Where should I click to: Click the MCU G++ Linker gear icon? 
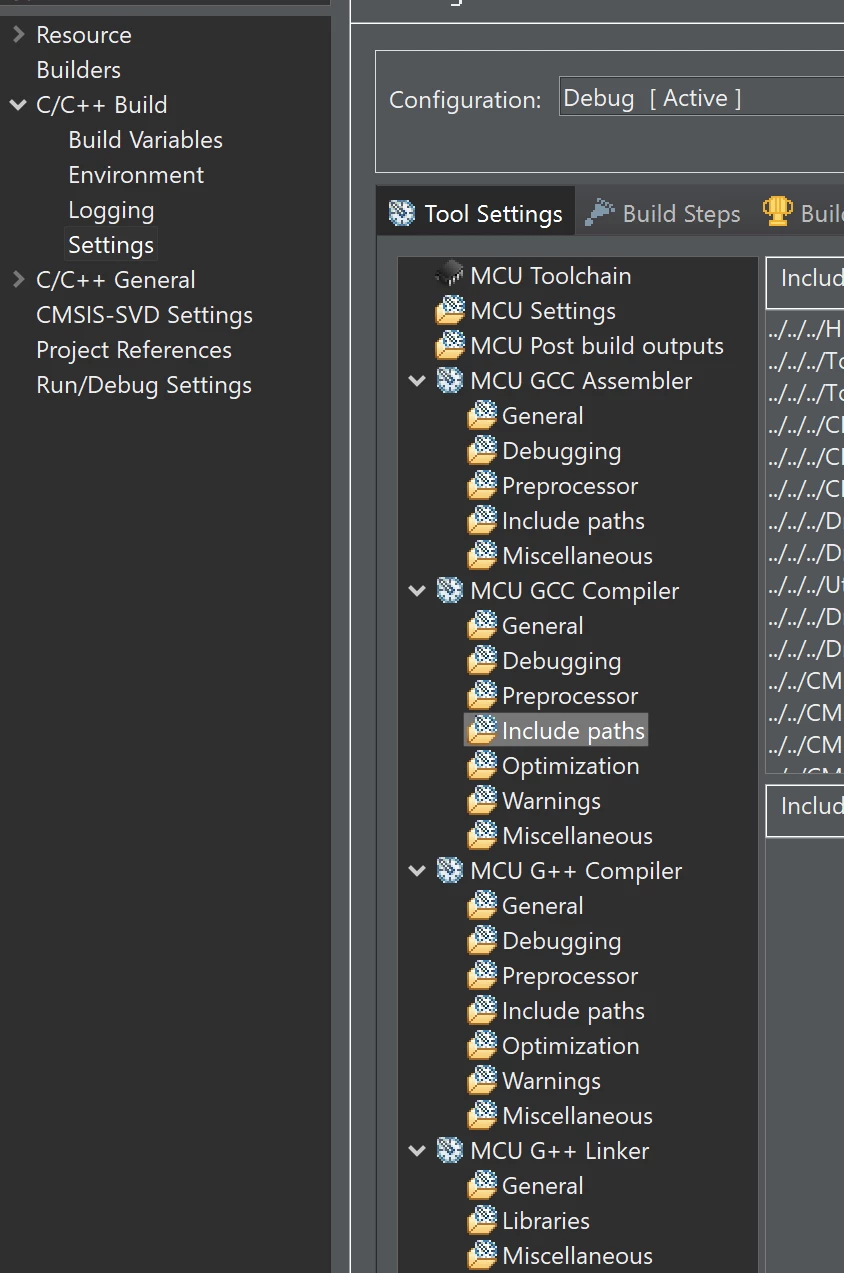451,1150
